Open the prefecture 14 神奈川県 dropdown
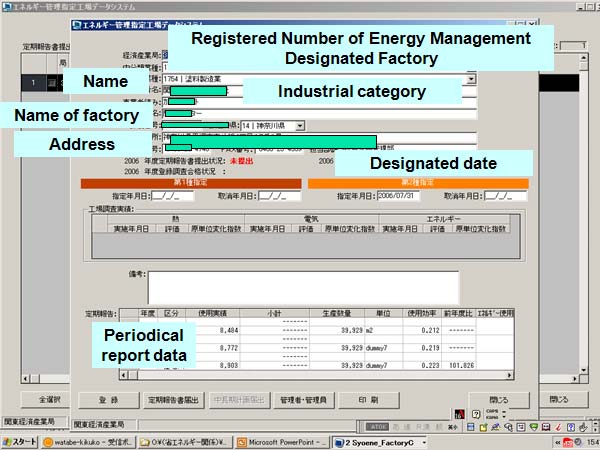Image resolution: width=600 pixels, height=450 pixels. 300,126
